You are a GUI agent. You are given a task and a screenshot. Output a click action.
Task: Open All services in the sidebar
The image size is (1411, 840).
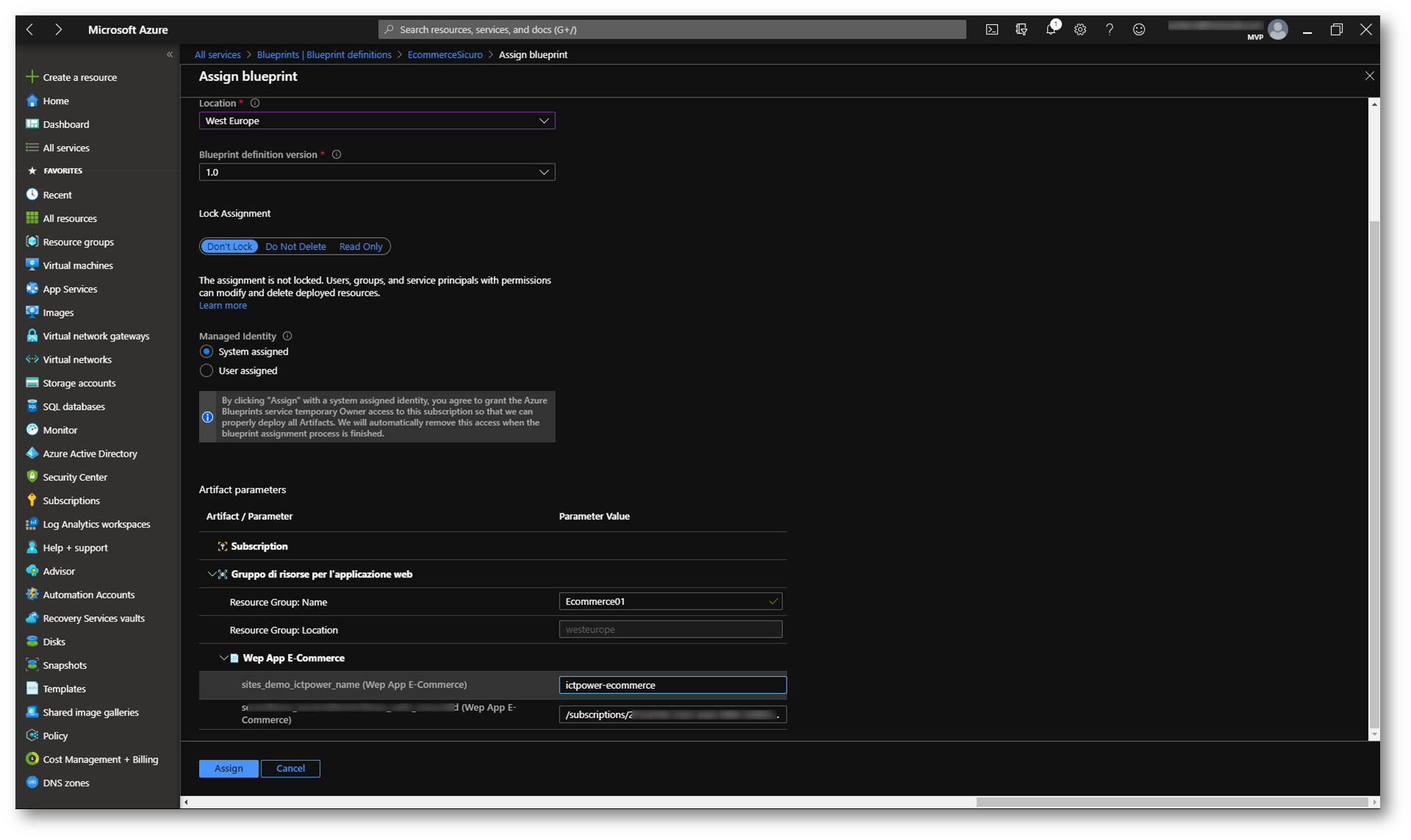(66, 148)
